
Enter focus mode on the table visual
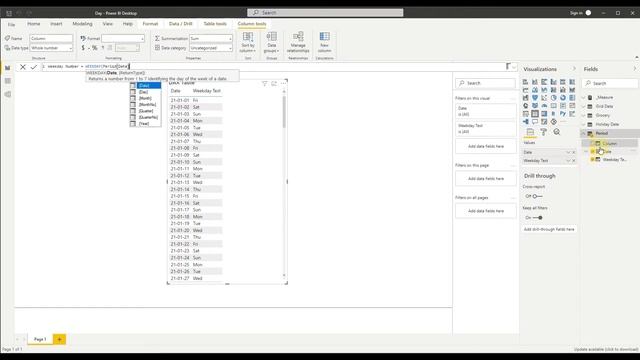(274, 83)
